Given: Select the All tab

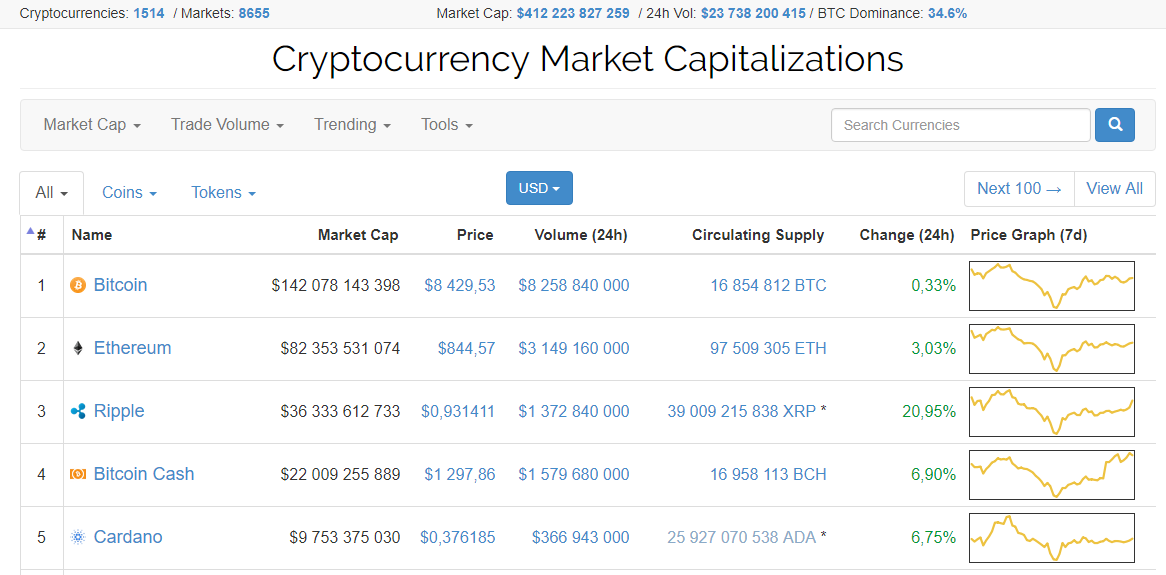Looking at the screenshot, I should (51, 193).
